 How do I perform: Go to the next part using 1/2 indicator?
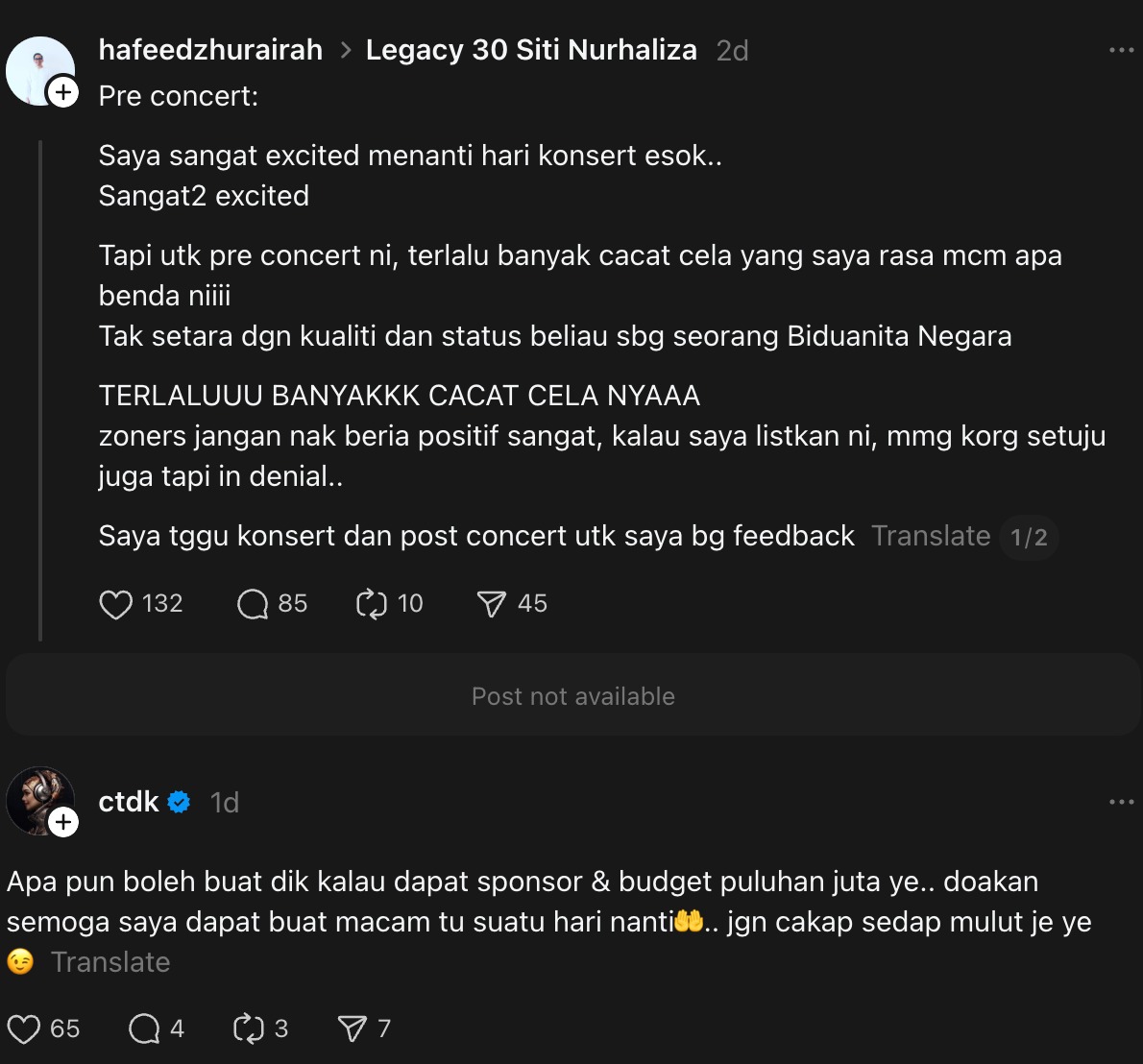(1029, 537)
